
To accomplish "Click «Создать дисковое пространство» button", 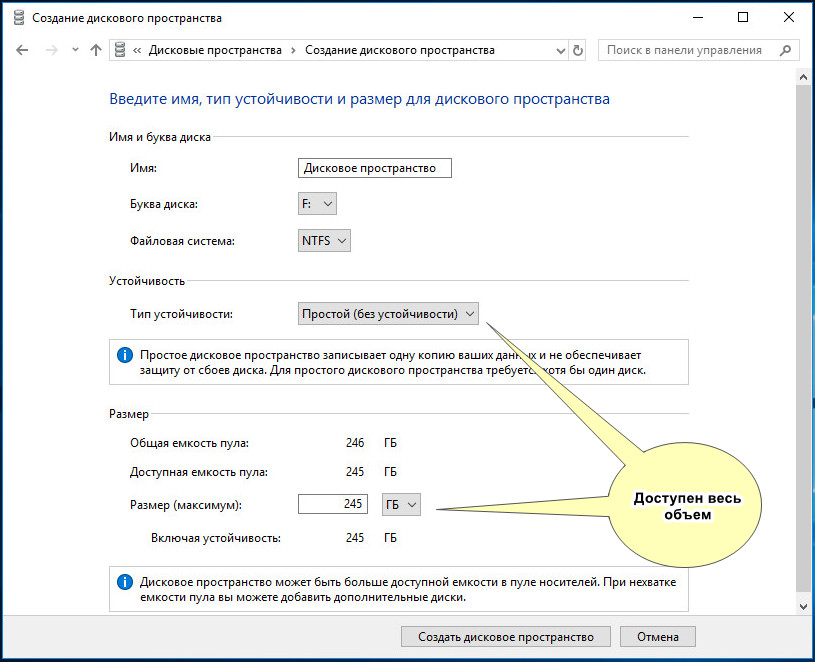I will 506,637.
